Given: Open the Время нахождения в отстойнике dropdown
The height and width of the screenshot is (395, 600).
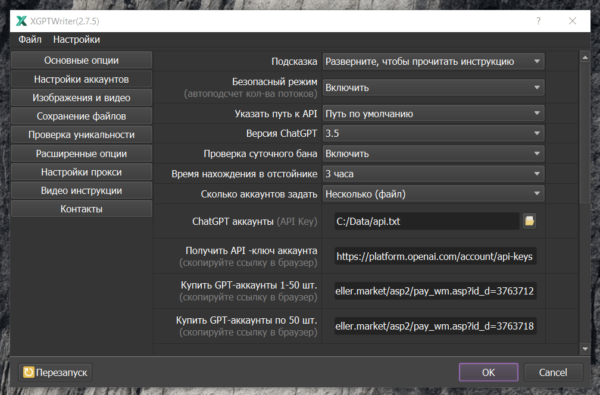Looking at the screenshot, I should (434, 174).
